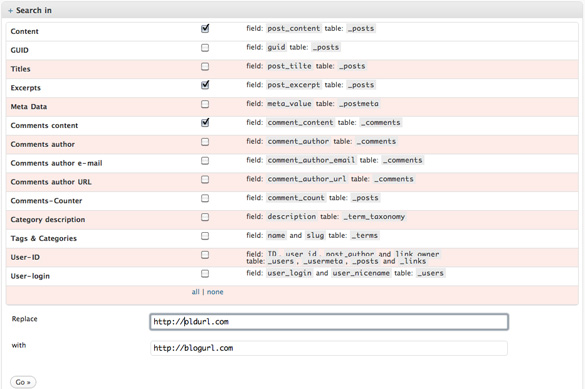The height and width of the screenshot is (389, 585).
Task: Enable the Titles checkbox
Action: point(205,66)
